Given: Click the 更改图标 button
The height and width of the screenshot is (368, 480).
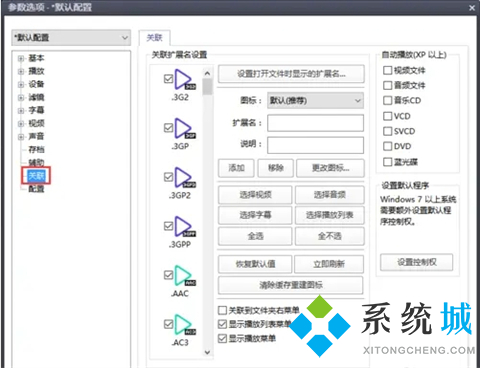Looking at the screenshot, I should [330, 168].
